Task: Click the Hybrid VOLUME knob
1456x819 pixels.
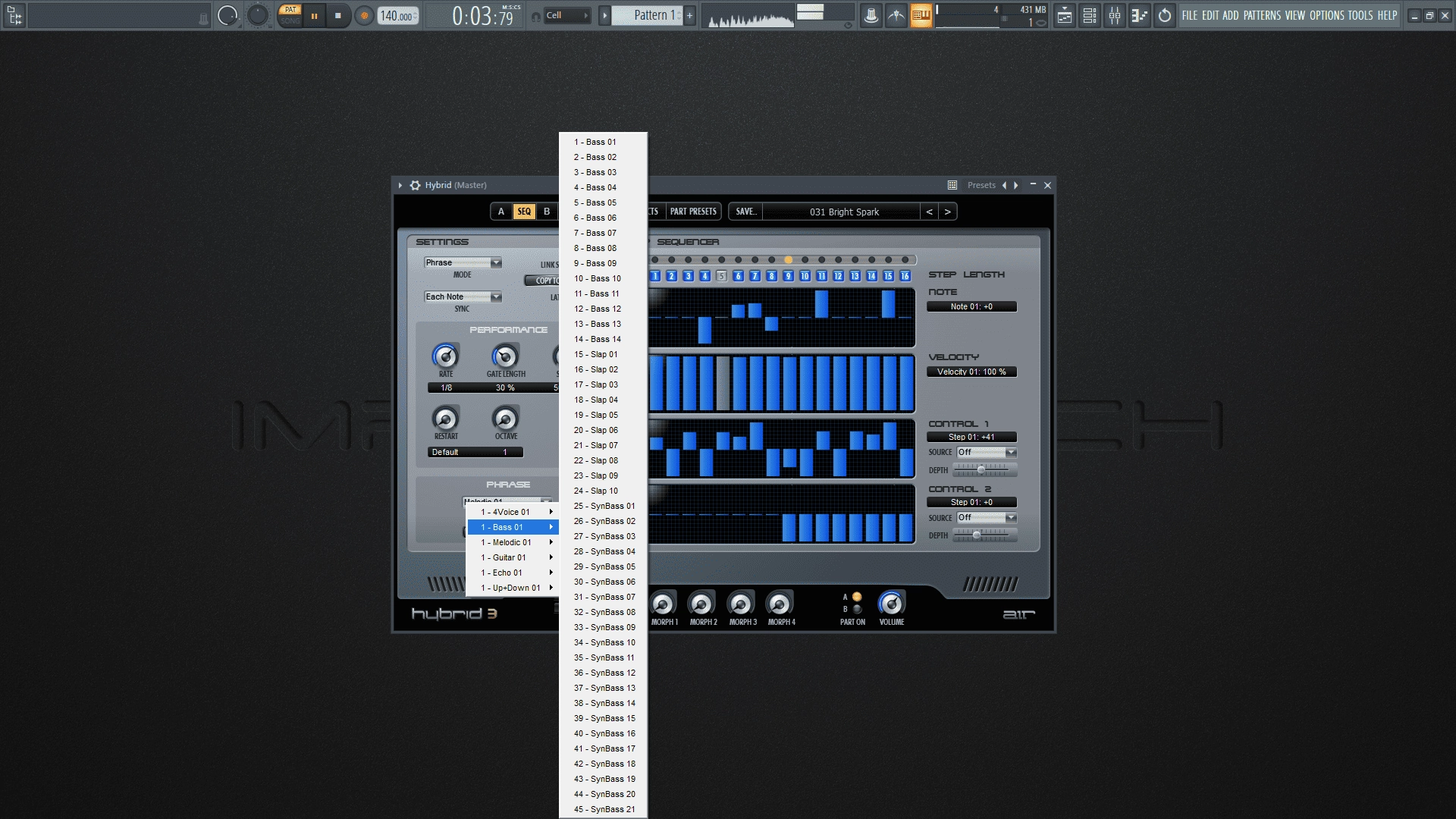Action: click(891, 604)
